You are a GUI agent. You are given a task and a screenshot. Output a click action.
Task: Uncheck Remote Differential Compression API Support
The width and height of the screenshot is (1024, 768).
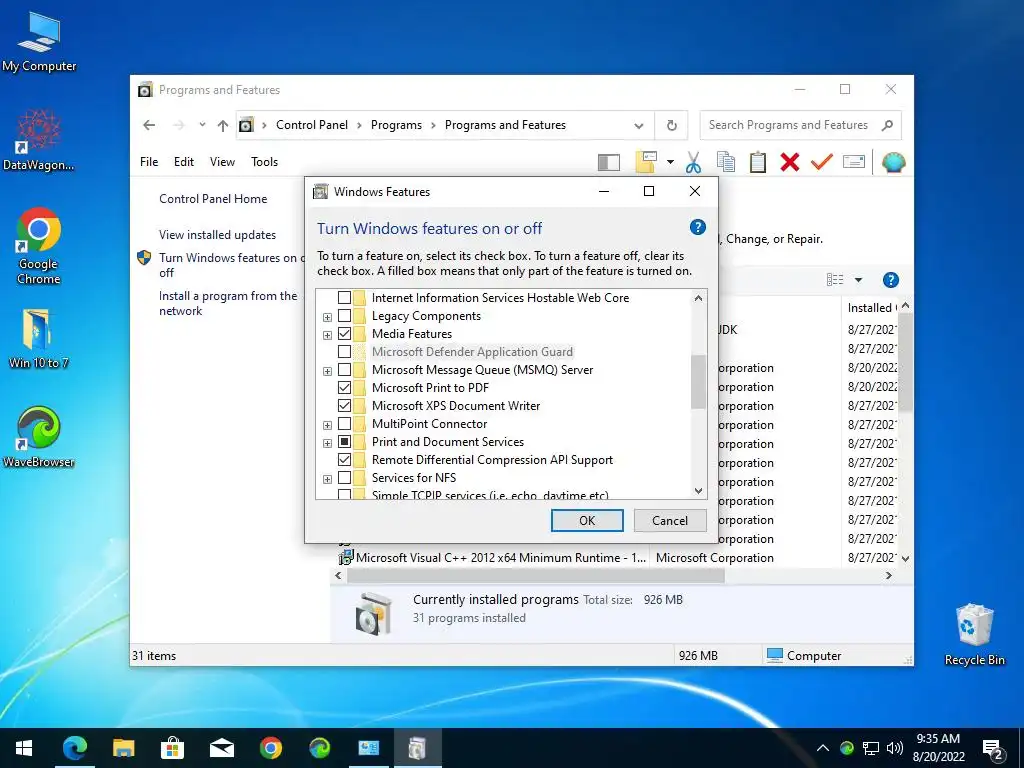click(344, 460)
